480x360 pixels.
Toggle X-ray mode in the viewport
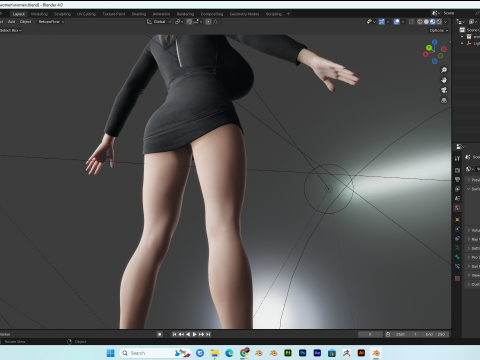[411, 22]
